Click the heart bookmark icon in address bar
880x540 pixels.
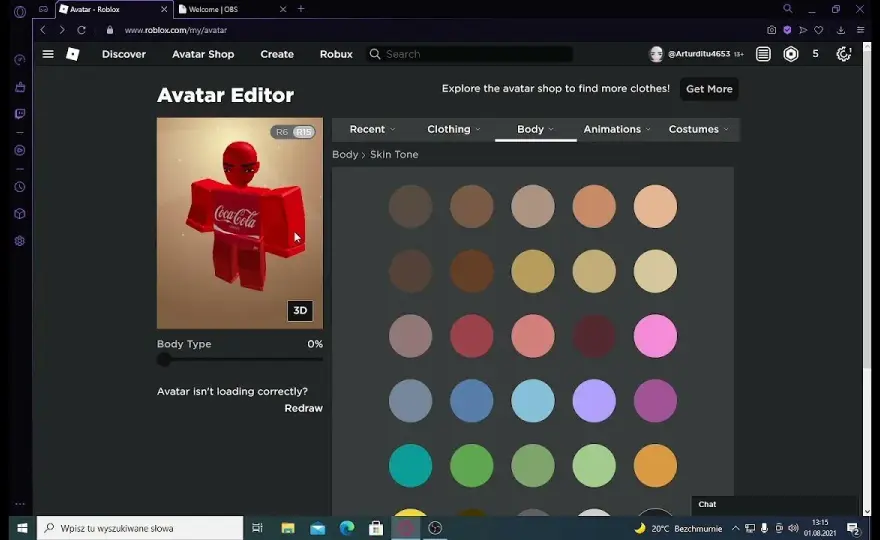[x=819, y=30]
